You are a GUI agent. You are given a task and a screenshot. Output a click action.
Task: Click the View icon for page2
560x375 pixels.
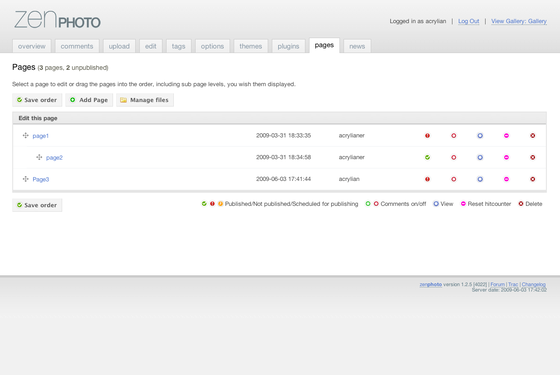pos(480,158)
